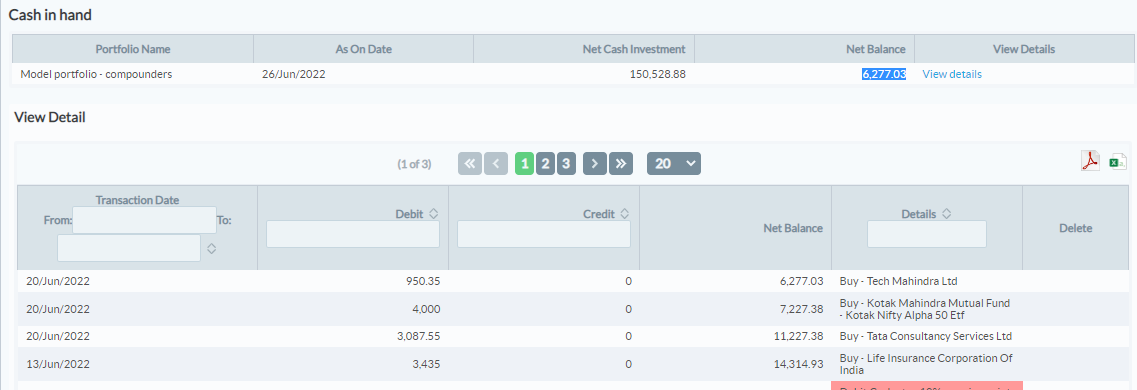
Task: Select net balance 11,227.38
Action: 799,336
